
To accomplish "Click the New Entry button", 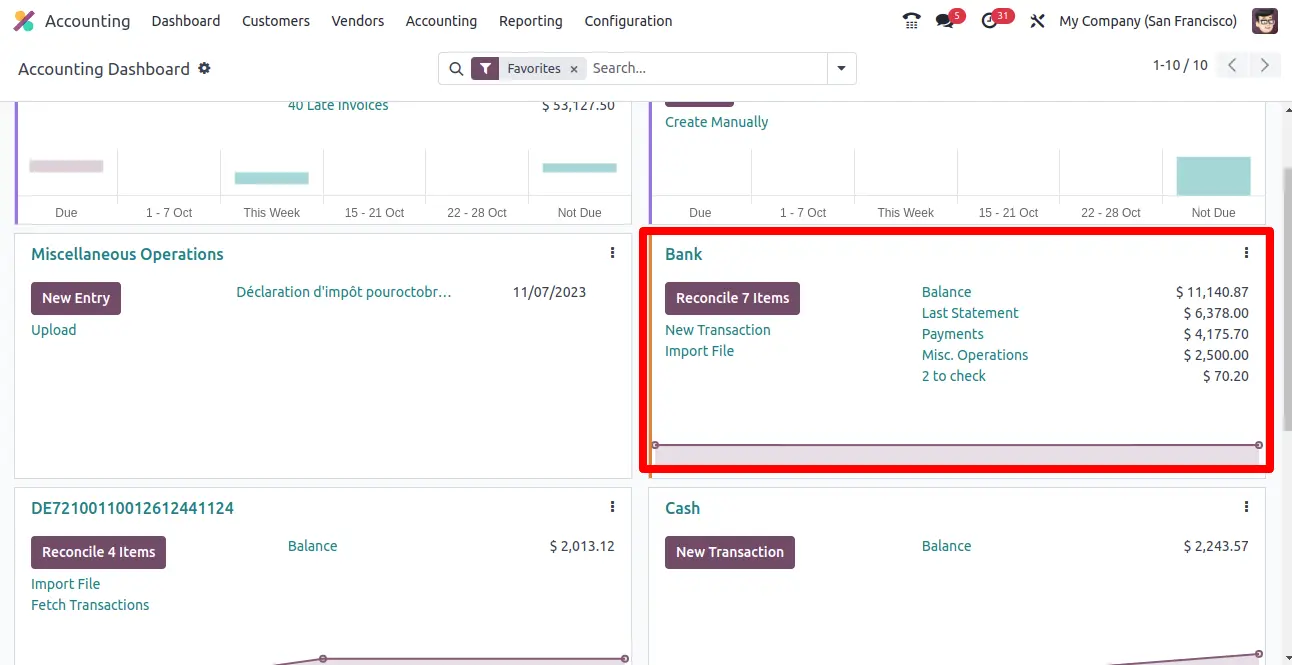I will point(76,298).
